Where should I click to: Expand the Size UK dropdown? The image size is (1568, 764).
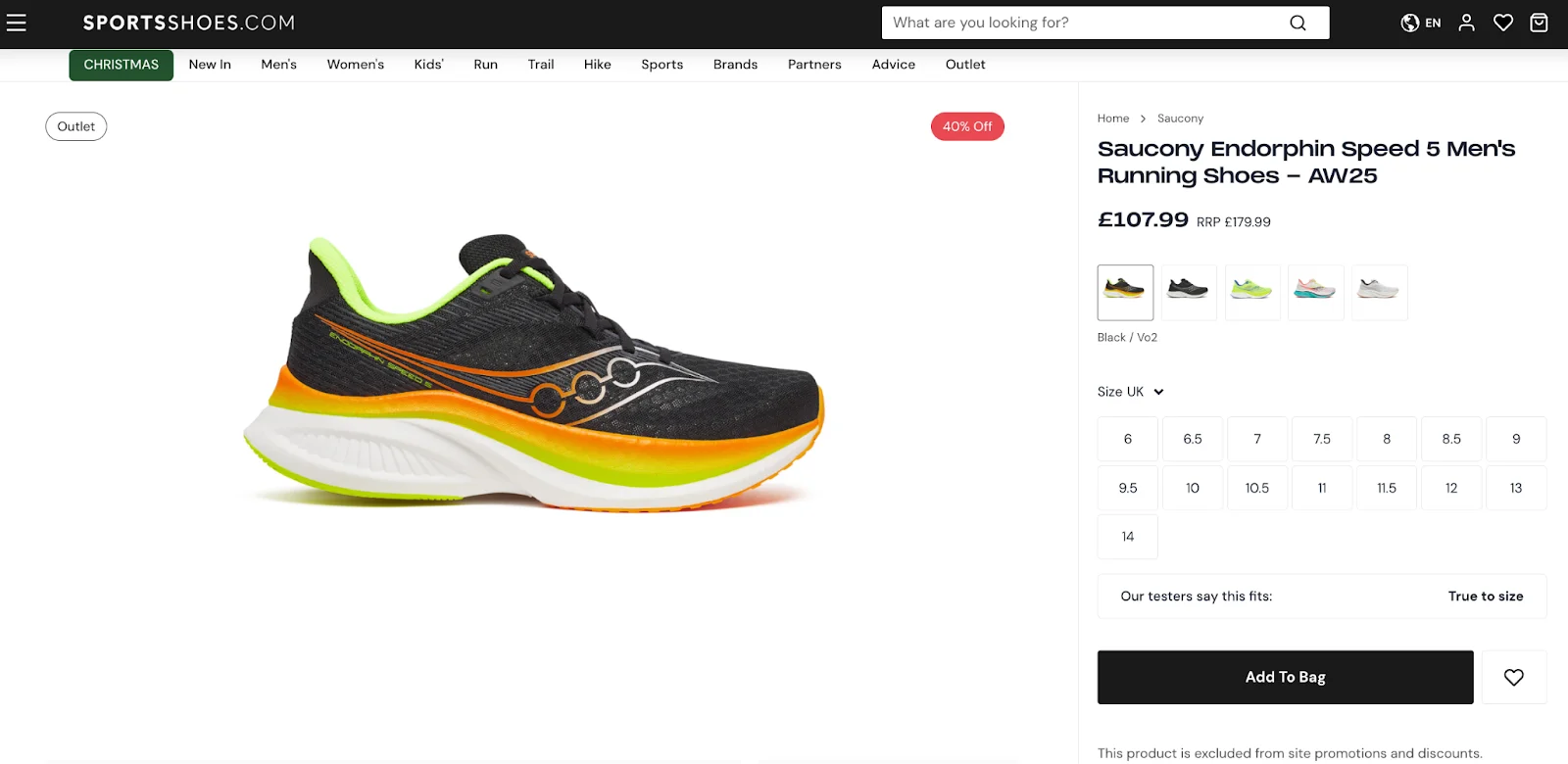[1131, 392]
